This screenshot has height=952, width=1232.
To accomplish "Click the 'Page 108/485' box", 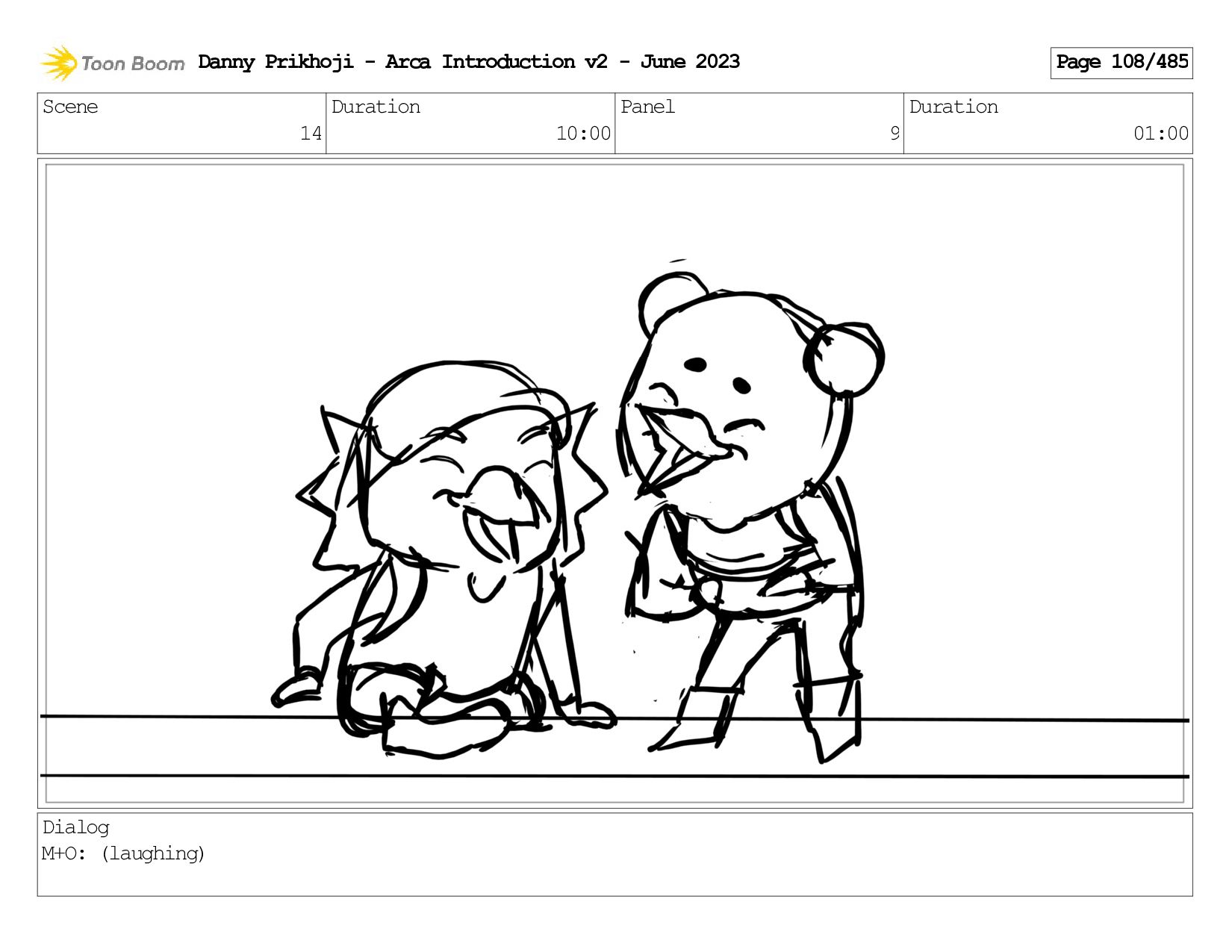I will pos(1121,63).
